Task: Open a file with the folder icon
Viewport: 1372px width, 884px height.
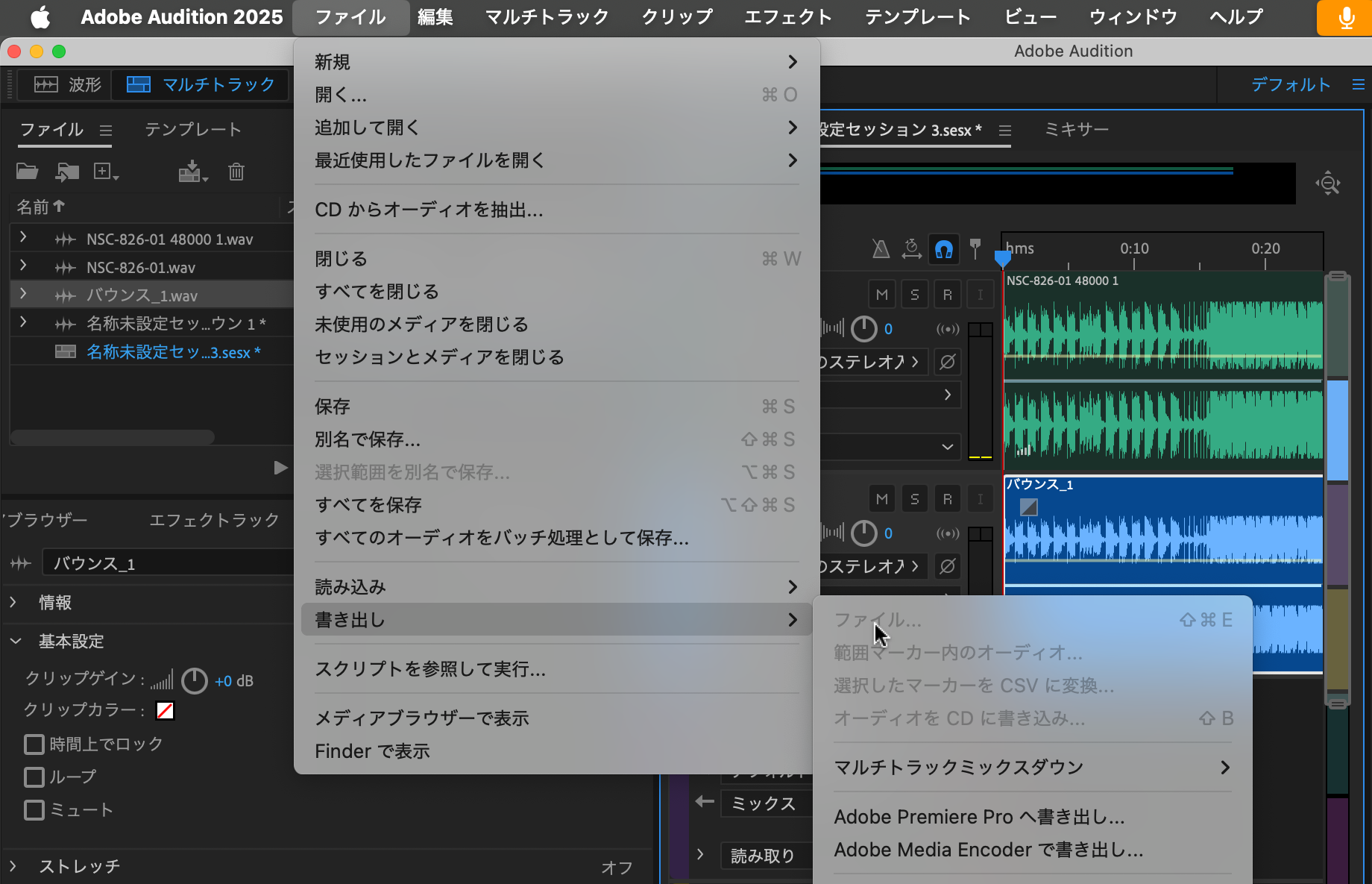Action: click(27, 171)
